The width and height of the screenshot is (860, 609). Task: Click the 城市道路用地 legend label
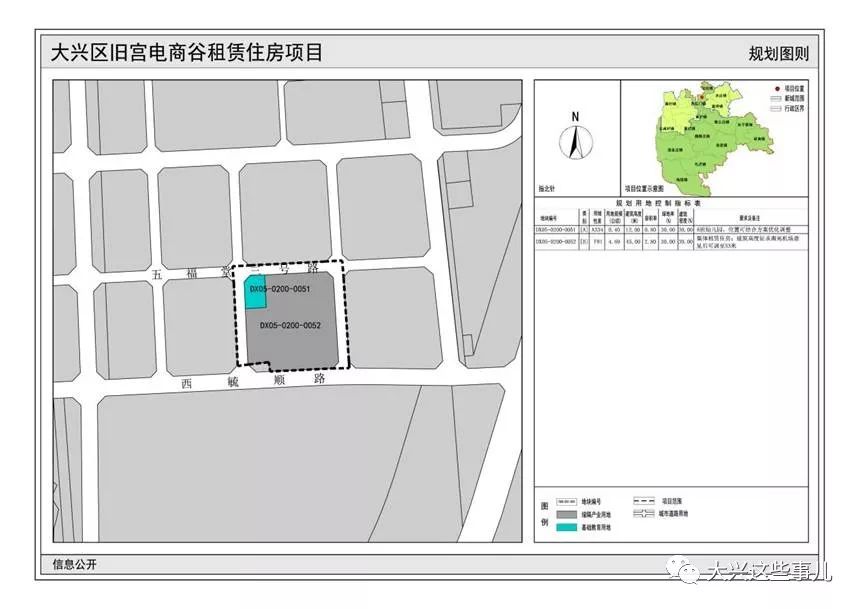pyautogui.click(x=674, y=514)
